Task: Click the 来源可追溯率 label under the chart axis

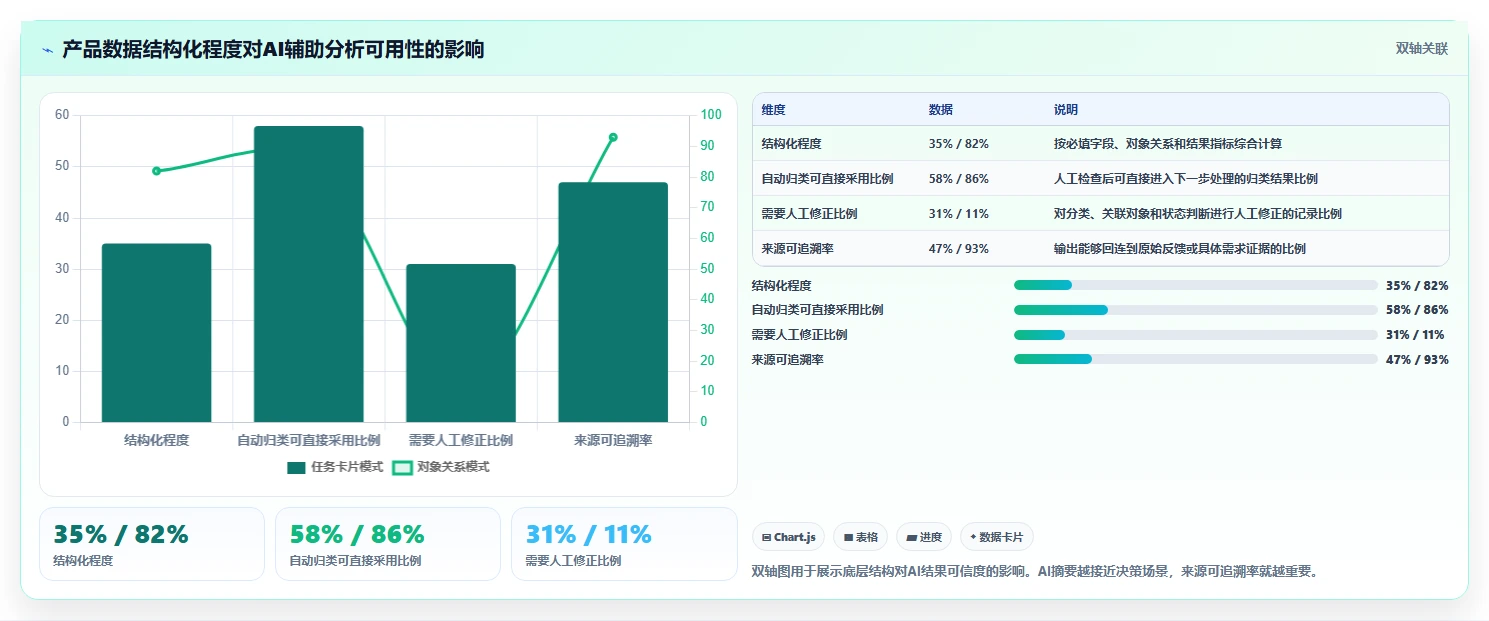Action: coord(613,440)
